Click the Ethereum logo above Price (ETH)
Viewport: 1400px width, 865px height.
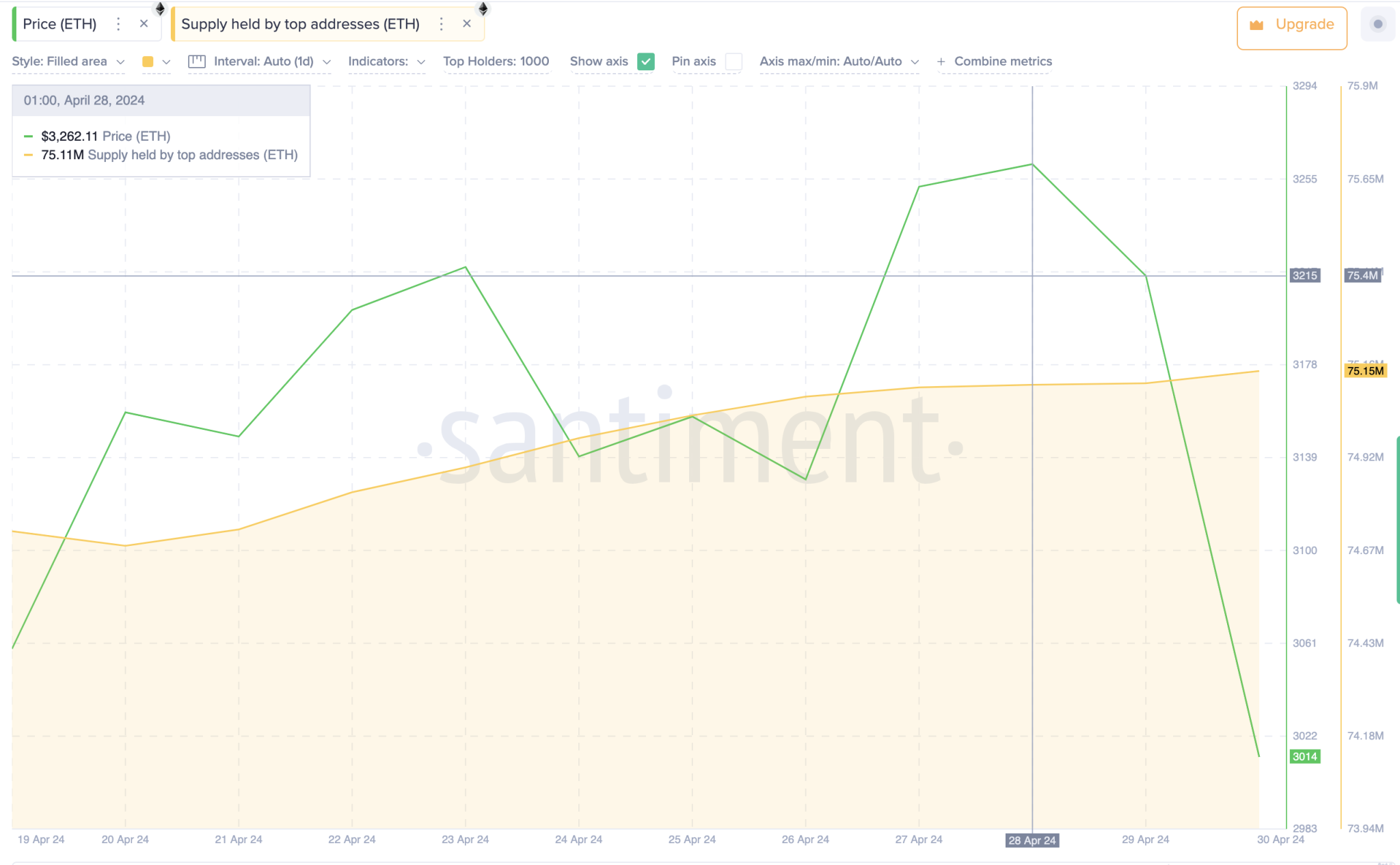point(160,9)
